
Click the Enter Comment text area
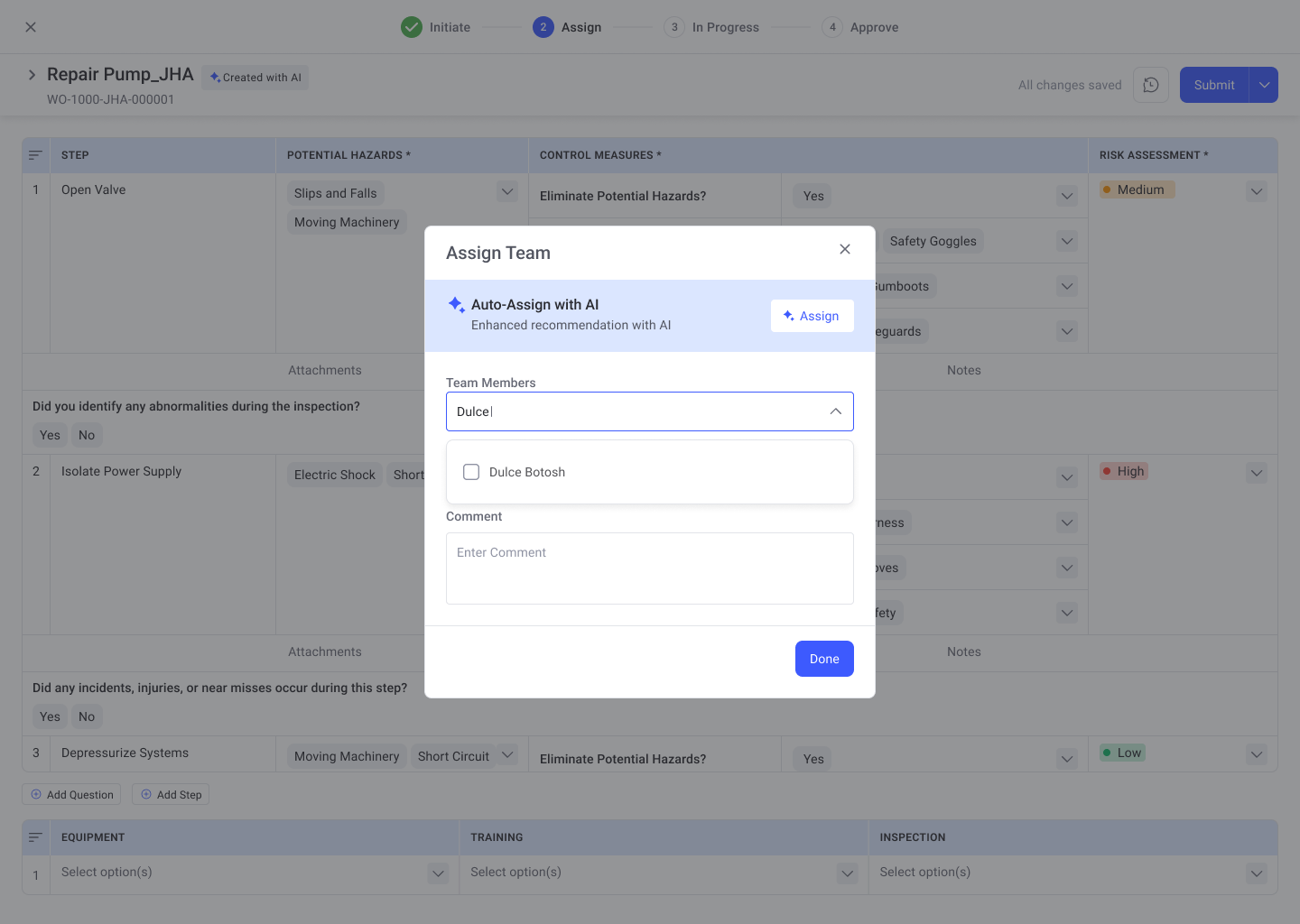tap(650, 568)
